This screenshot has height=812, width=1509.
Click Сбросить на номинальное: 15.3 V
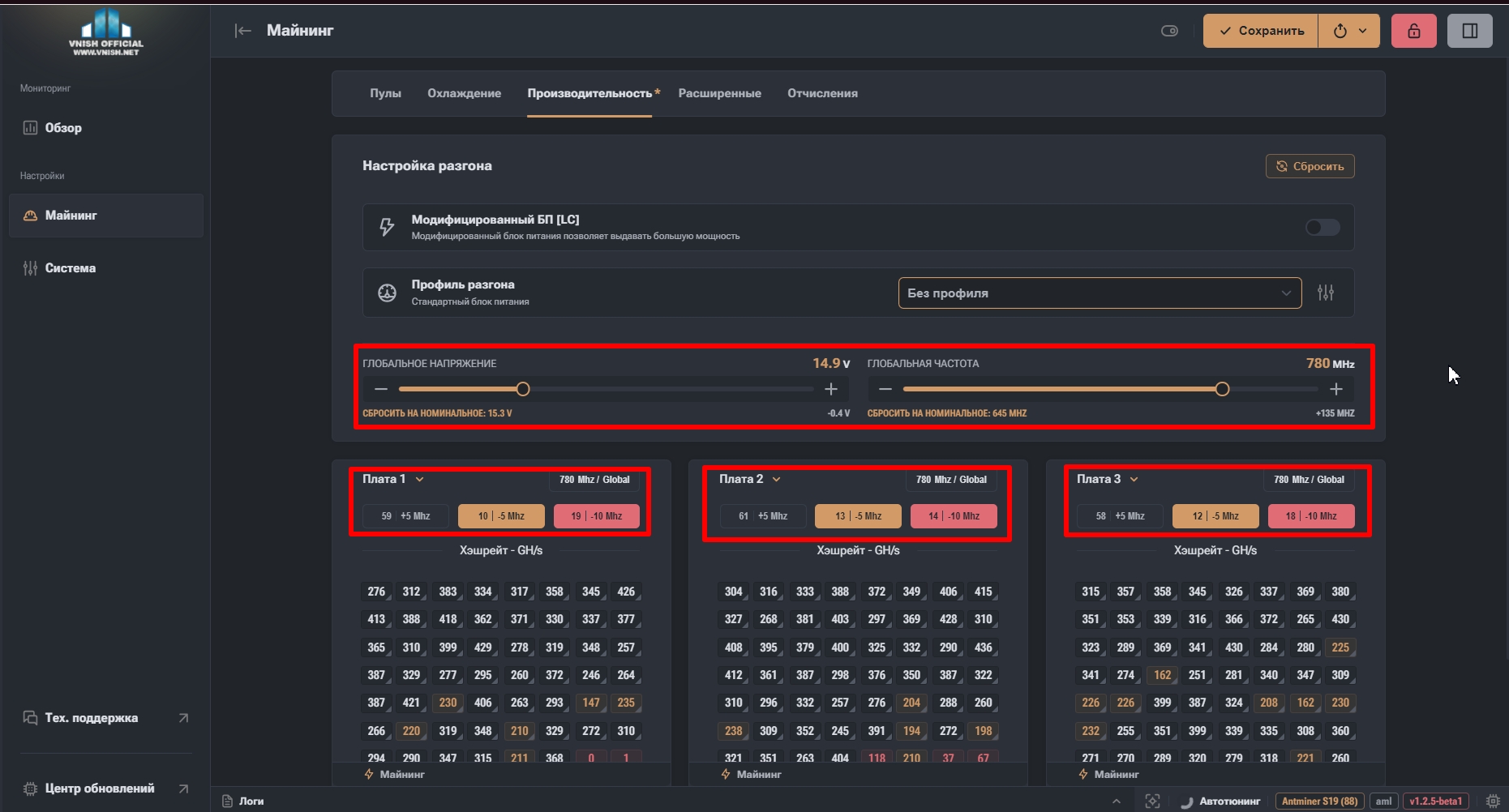point(437,413)
